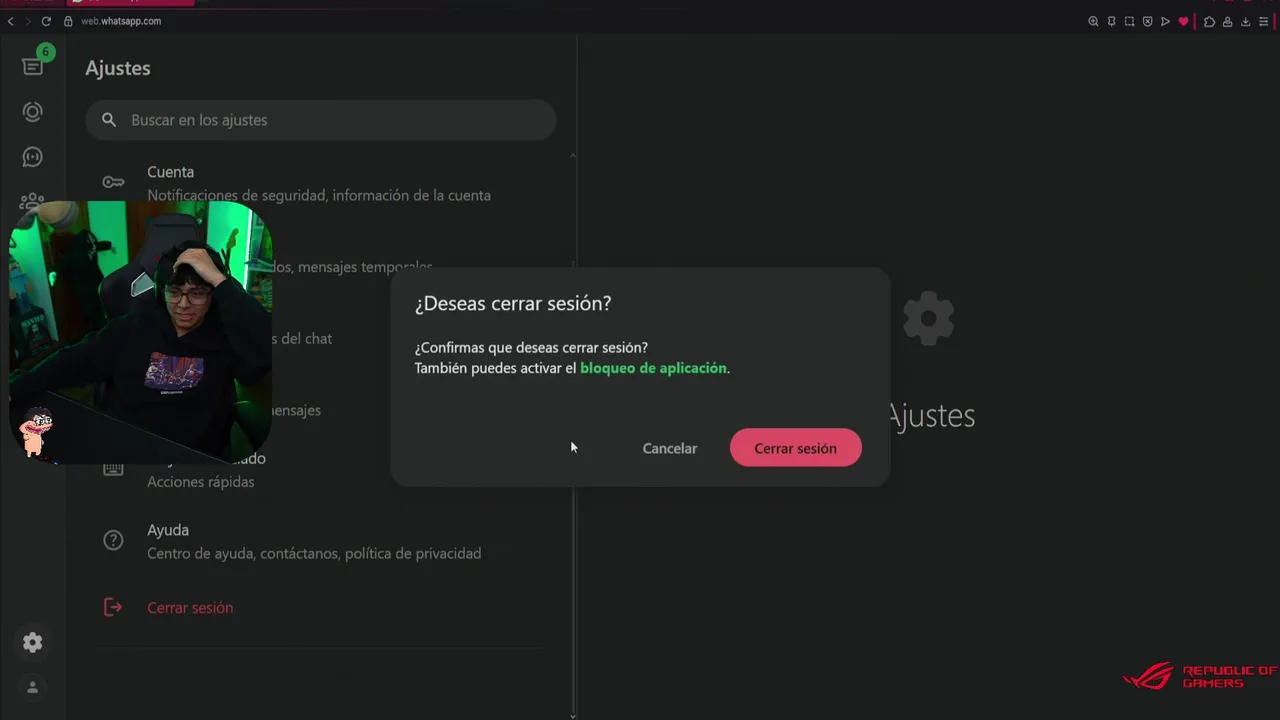This screenshot has width=1280, height=720.
Task: Click the 'Acciones rápidas' text
Action: (x=201, y=482)
